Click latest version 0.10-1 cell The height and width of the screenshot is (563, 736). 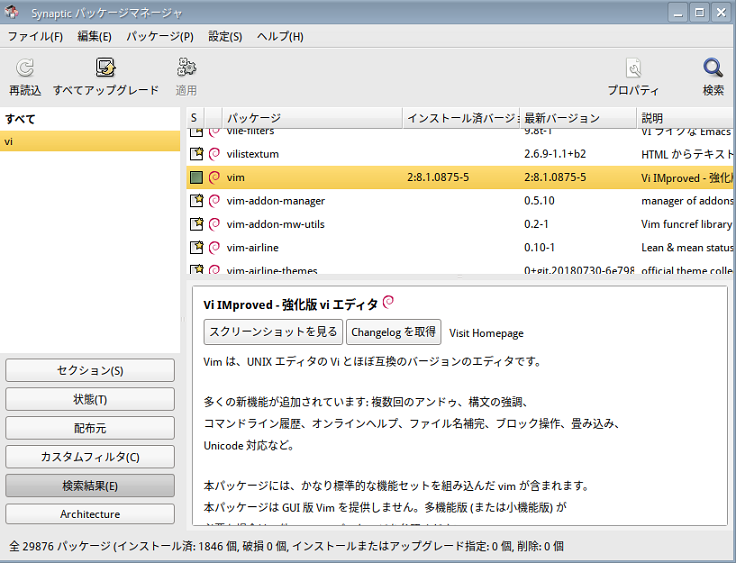539,247
